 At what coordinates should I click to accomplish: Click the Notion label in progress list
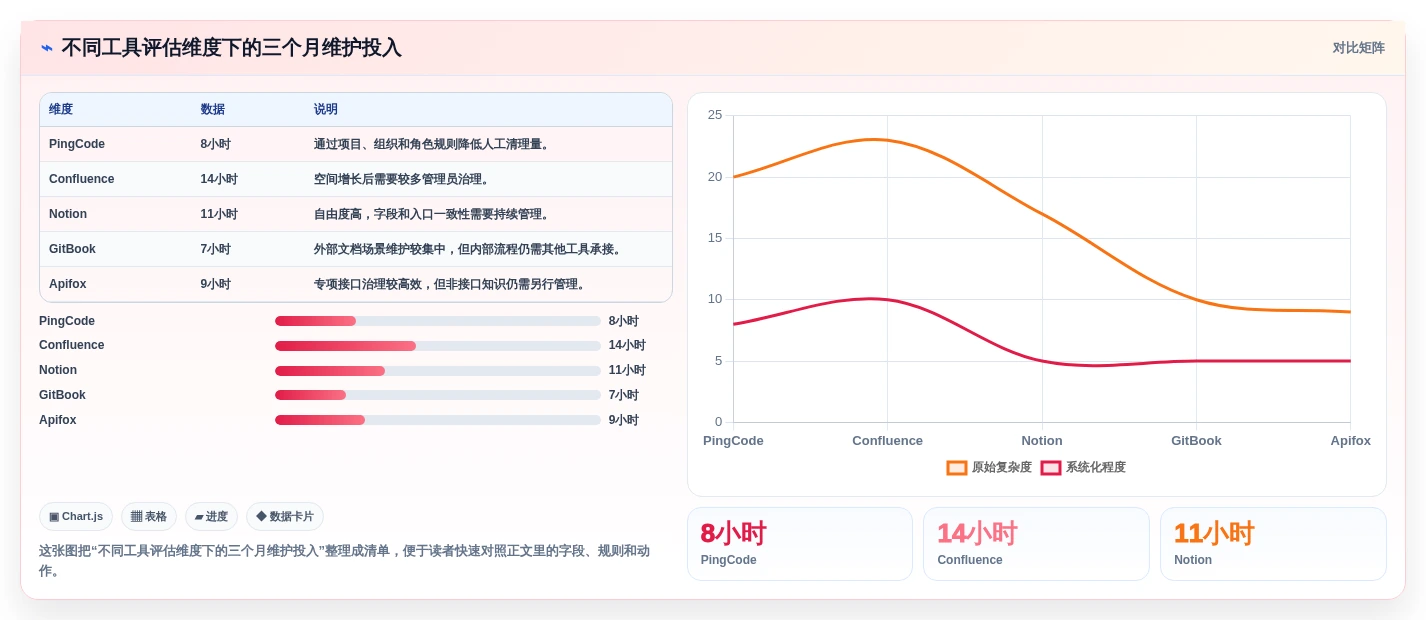coord(58,370)
